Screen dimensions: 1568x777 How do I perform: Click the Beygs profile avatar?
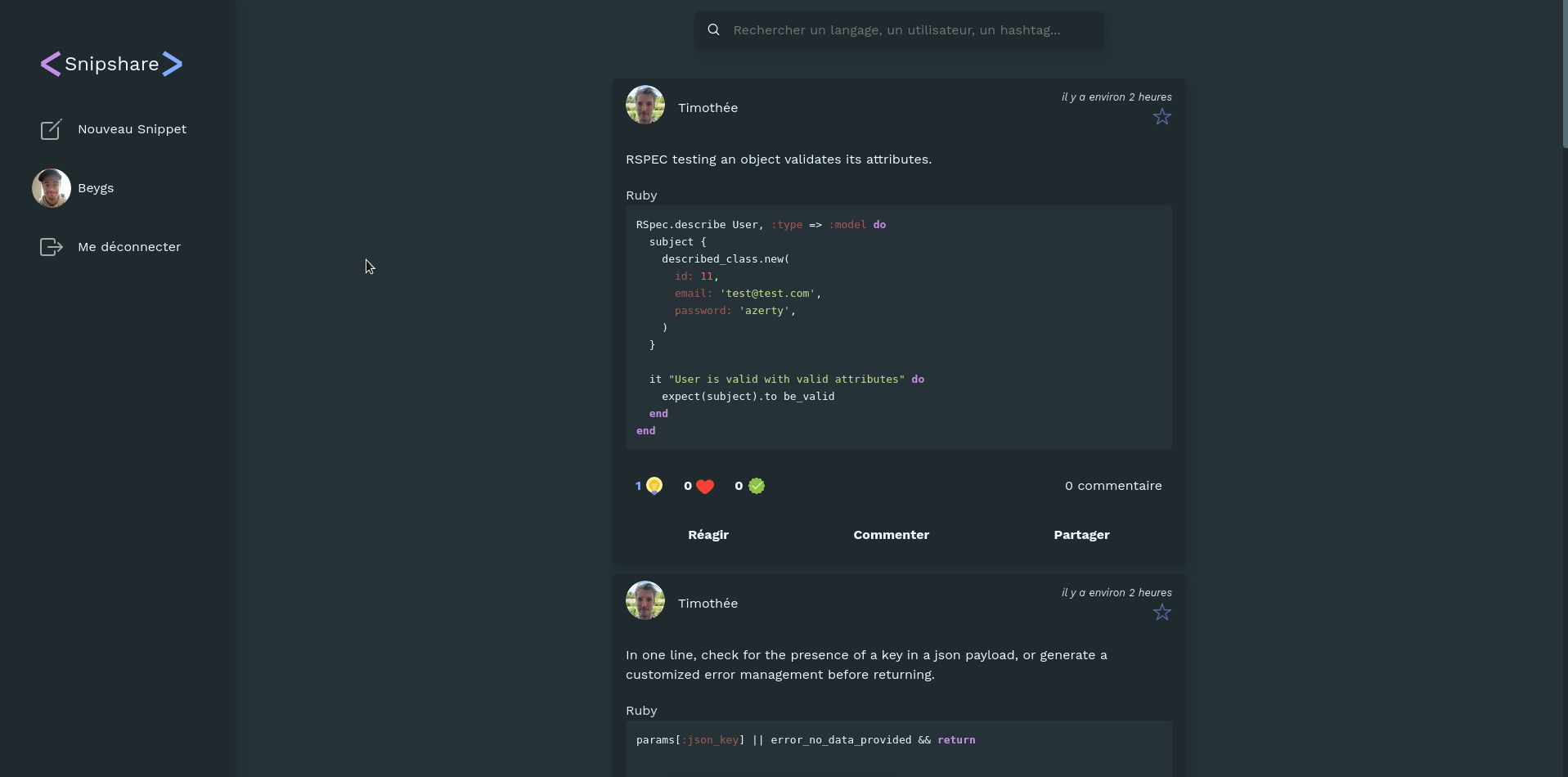(52, 188)
